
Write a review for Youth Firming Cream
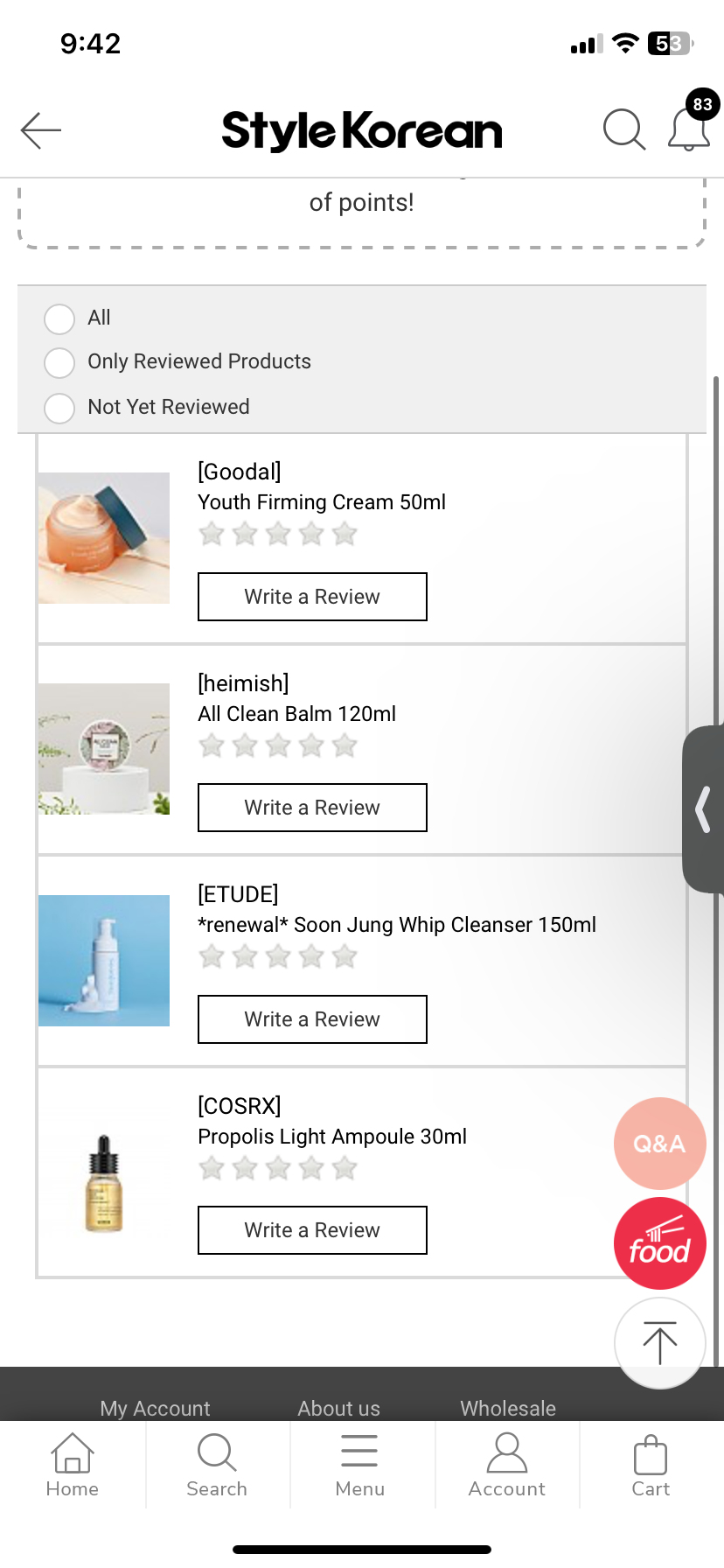coord(312,597)
